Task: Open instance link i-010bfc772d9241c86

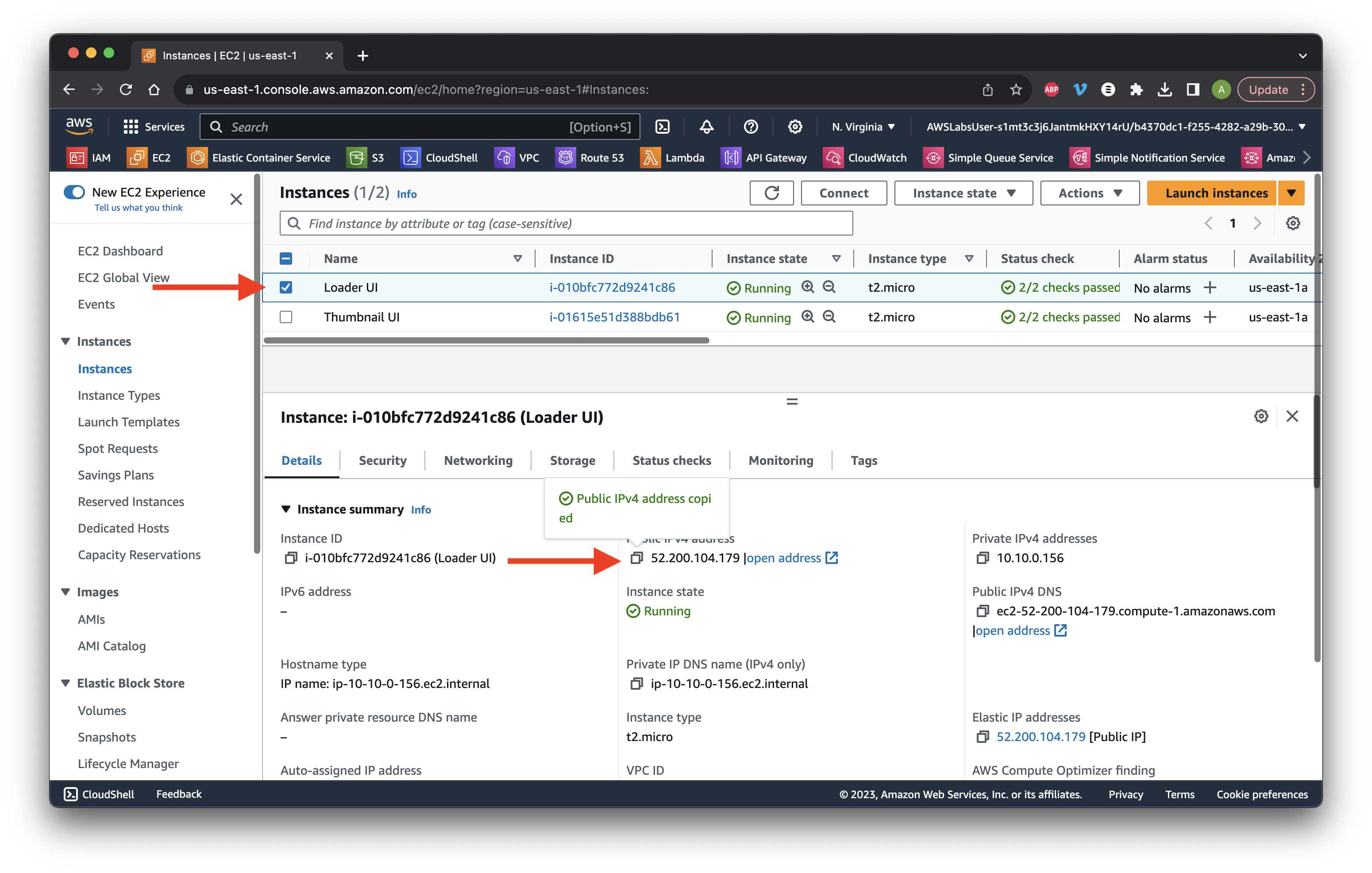Action: [x=612, y=287]
